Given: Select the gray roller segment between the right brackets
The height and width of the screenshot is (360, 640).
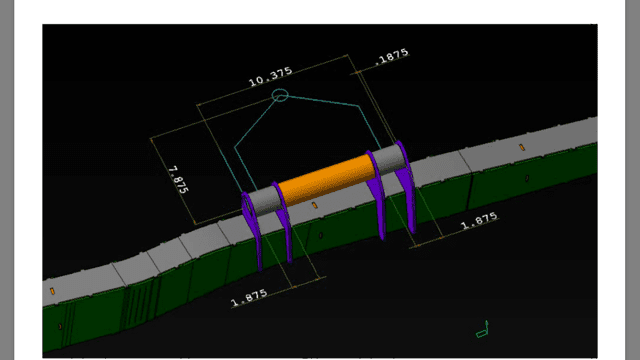Looking at the screenshot, I should [x=389, y=160].
